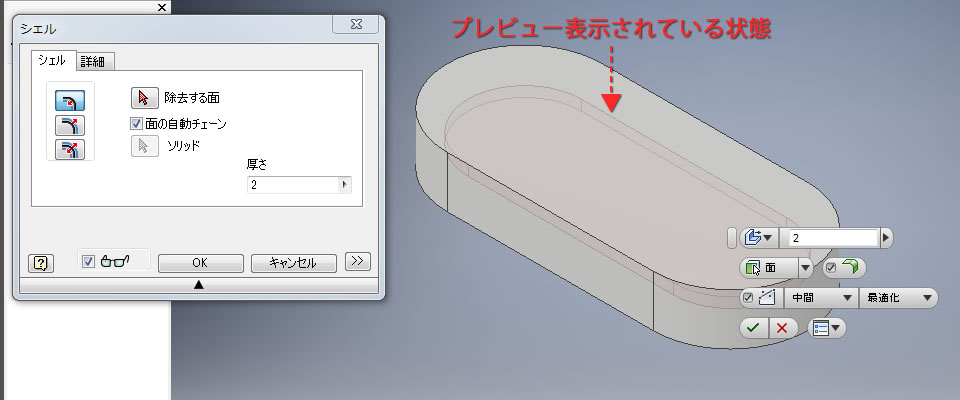Open the 最適化 dropdown
Viewport: 960px width, 400px height.
[898, 298]
